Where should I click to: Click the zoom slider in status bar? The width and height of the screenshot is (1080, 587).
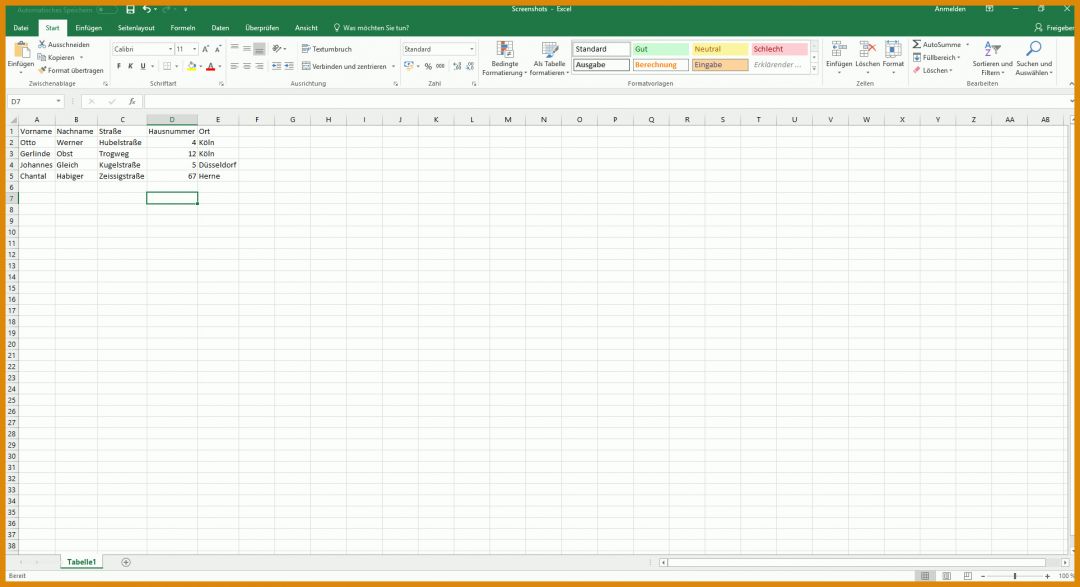click(1015, 576)
